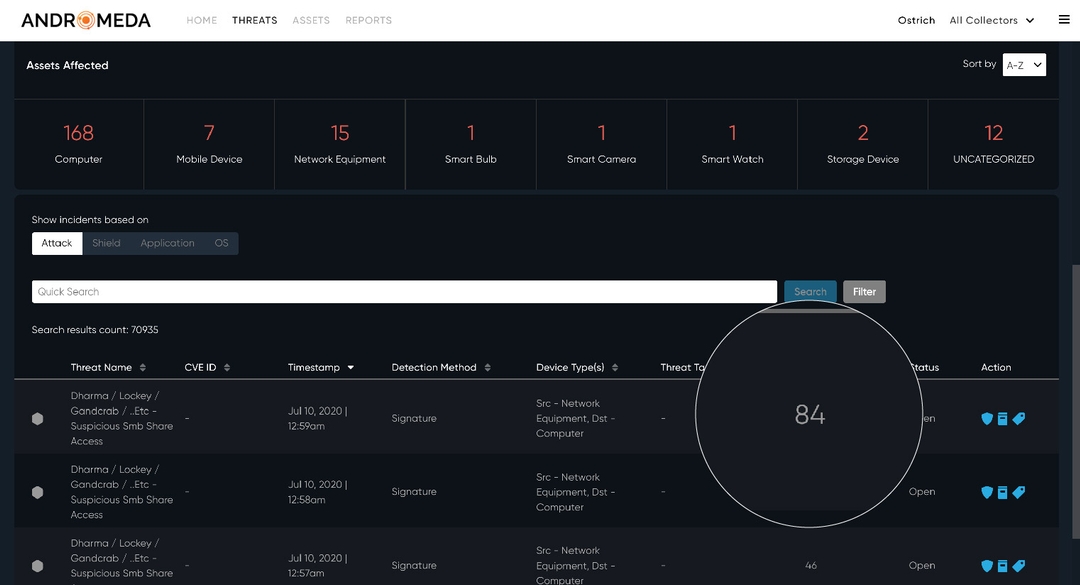Open the REPORTS section

[x=368, y=19]
